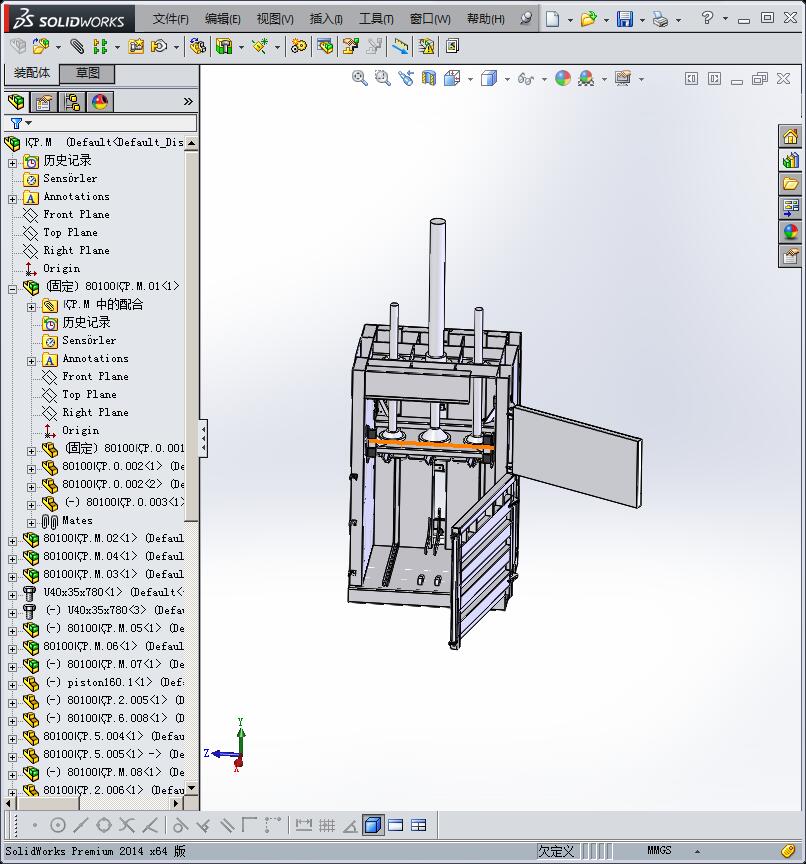Open SolidWorks Resources home icon in task pane
Image resolution: width=806 pixels, height=864 pixels.
pos(790,136)
